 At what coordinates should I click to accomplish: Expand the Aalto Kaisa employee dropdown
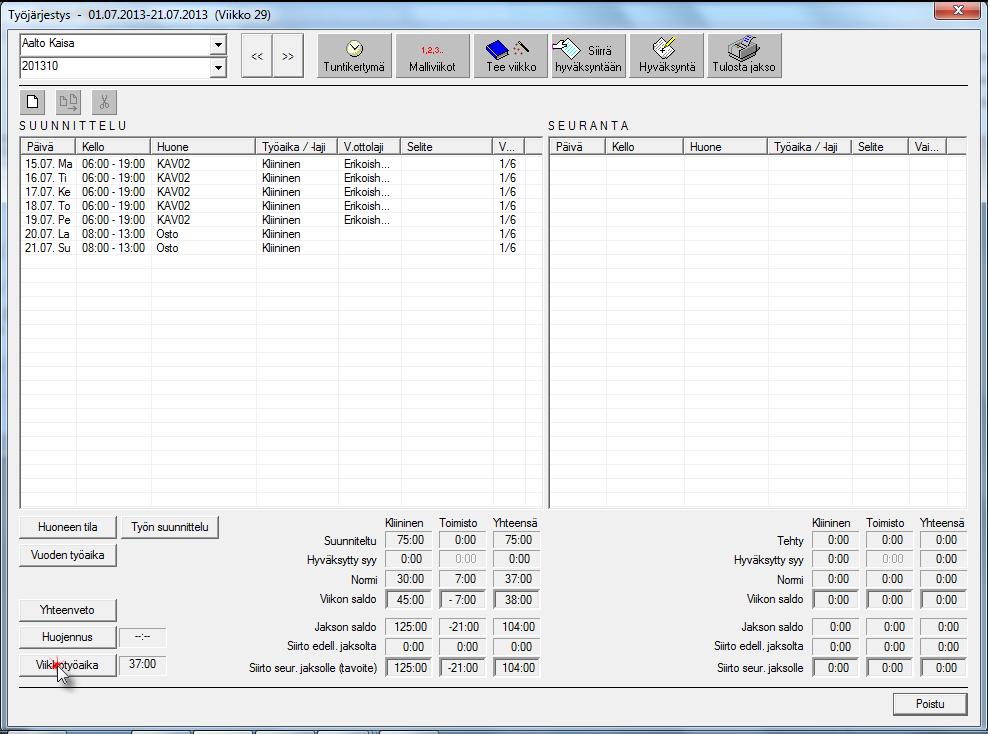tap(218, 45)
